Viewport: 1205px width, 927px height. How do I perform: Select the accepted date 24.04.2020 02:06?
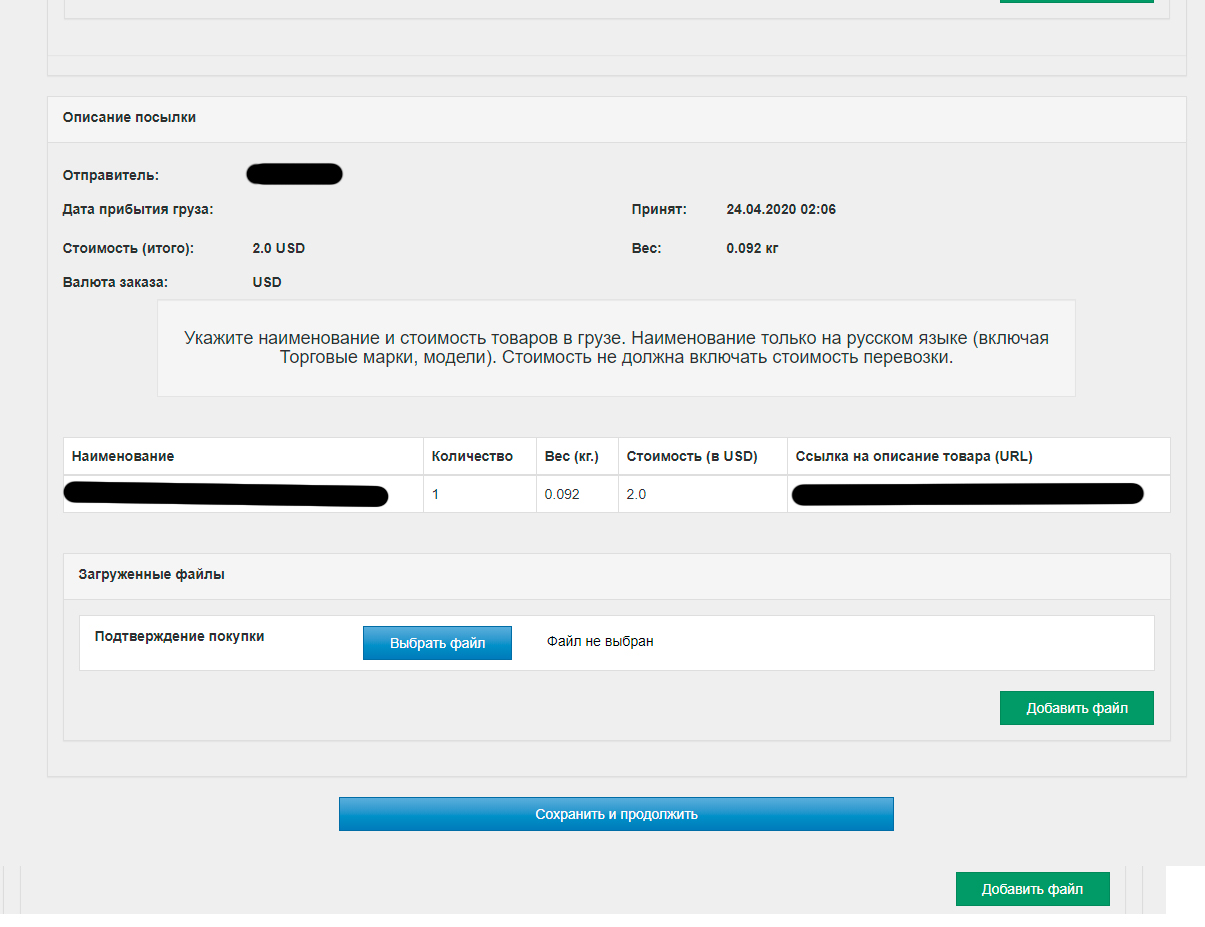click(781, 209)
